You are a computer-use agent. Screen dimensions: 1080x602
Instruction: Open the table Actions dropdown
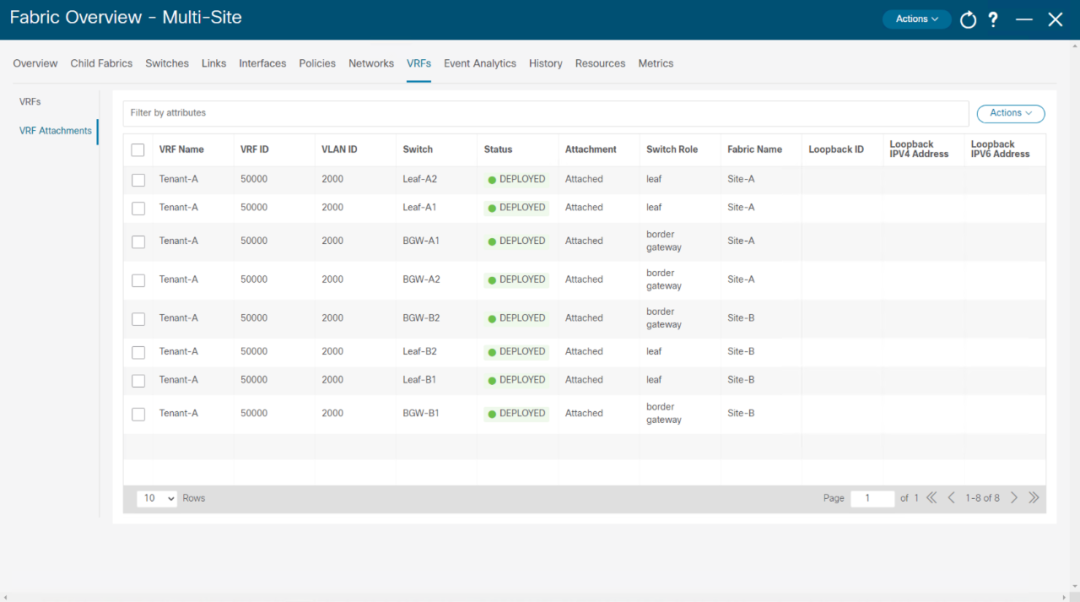[x=1010, y=113]
